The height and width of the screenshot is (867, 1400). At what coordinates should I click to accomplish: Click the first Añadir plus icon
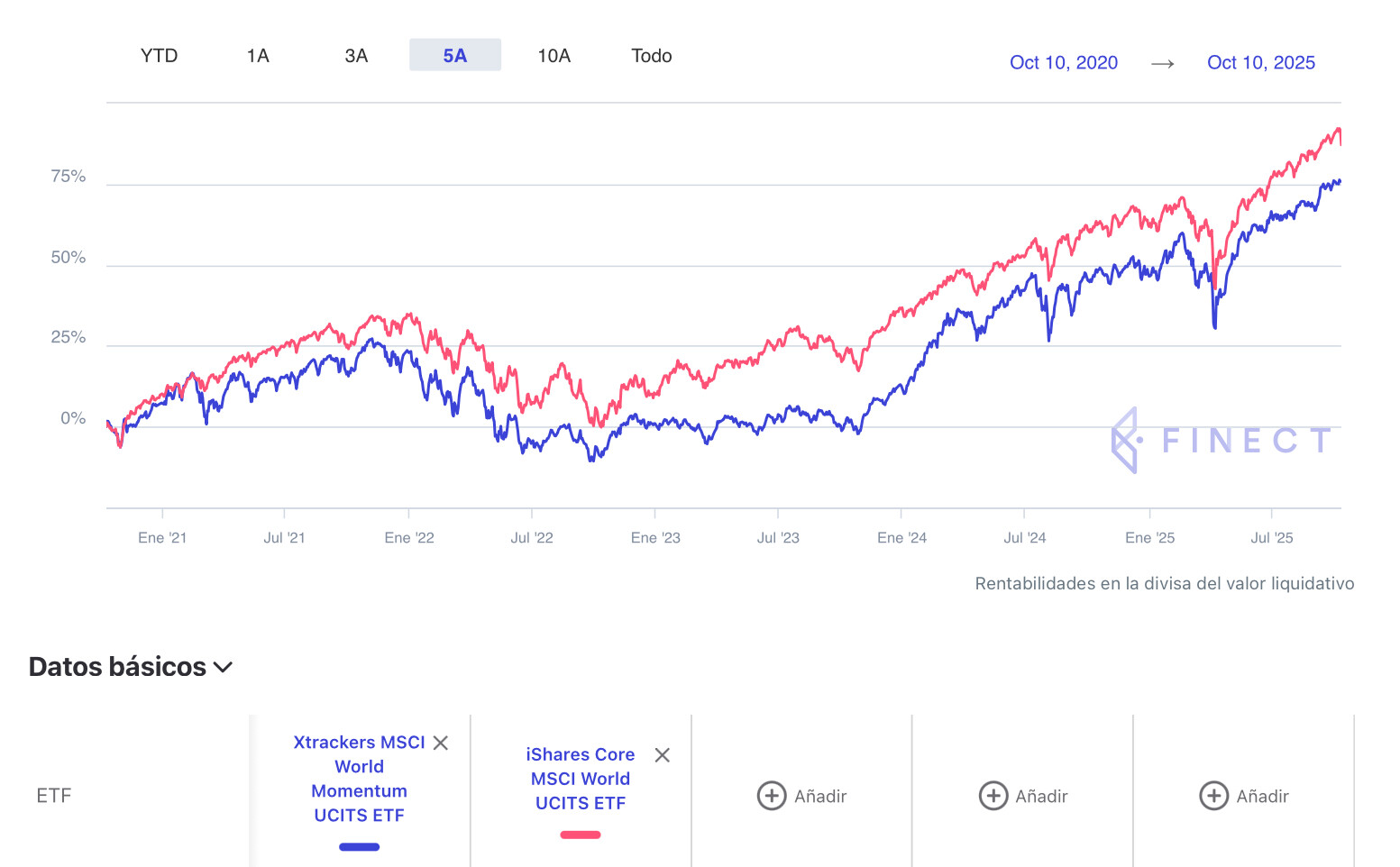click(772, 796)
